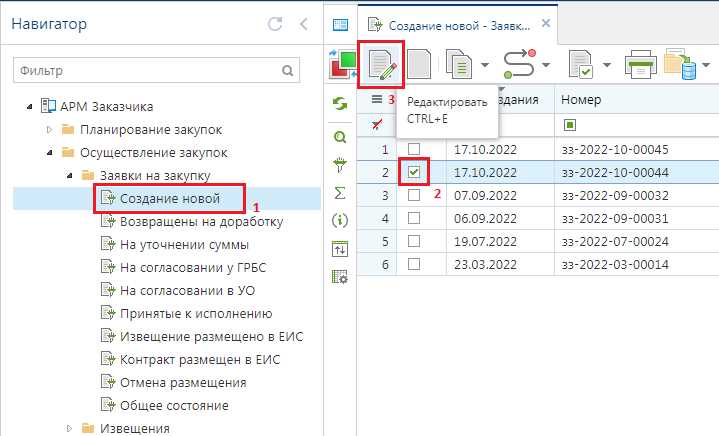Click into the Фильтр input field

coord(156,70)
